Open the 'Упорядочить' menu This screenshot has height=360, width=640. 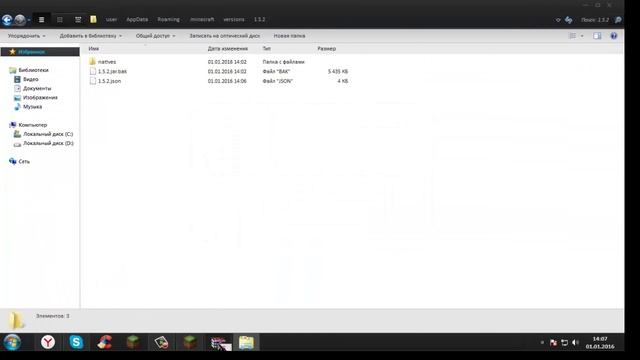(27, 36)
